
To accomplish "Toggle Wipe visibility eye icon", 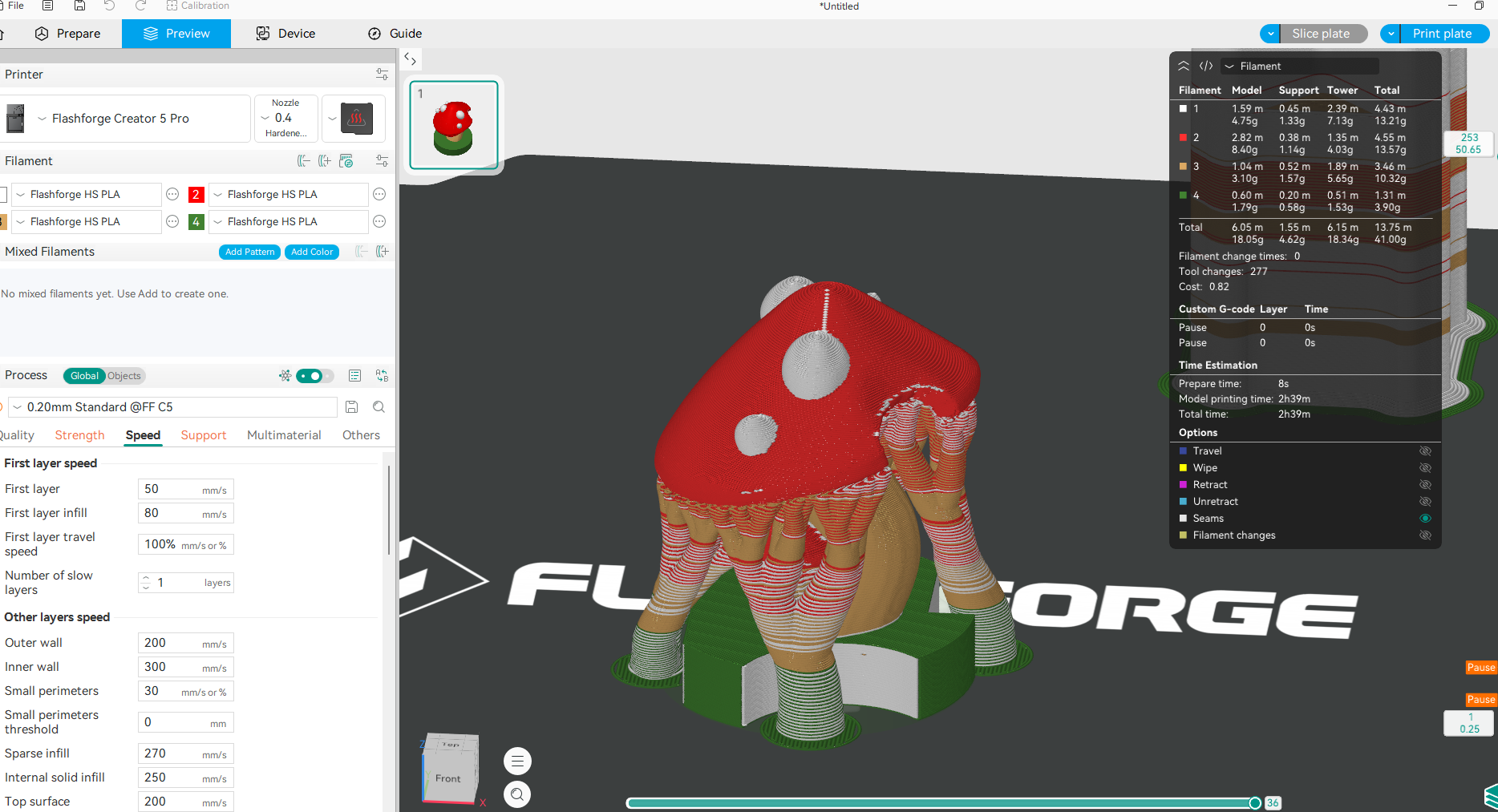I will tap(1425, 468).
